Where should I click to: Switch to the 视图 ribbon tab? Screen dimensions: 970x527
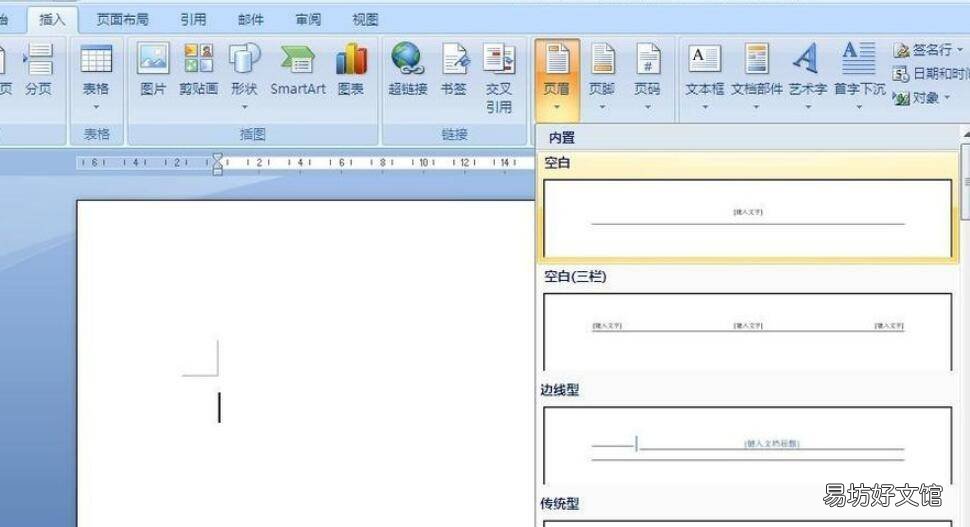tap(365, 20)
